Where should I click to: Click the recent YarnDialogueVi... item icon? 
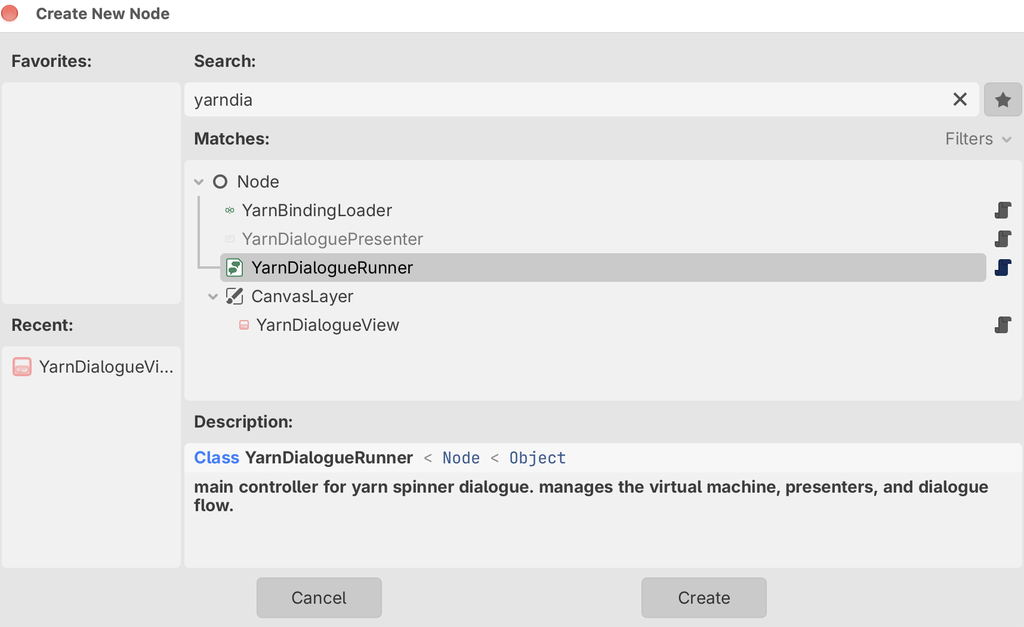click(22, 367)
